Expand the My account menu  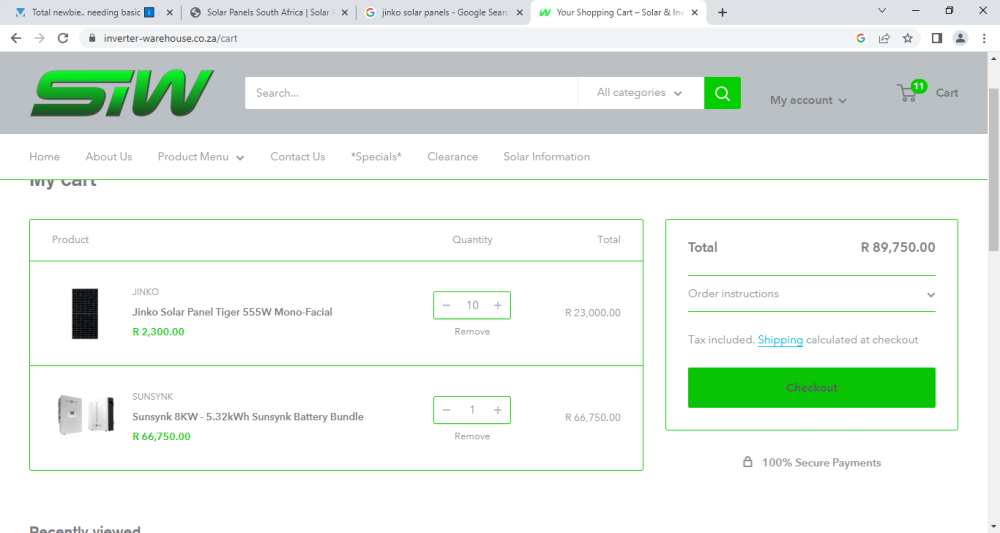(x=808, y=100)
